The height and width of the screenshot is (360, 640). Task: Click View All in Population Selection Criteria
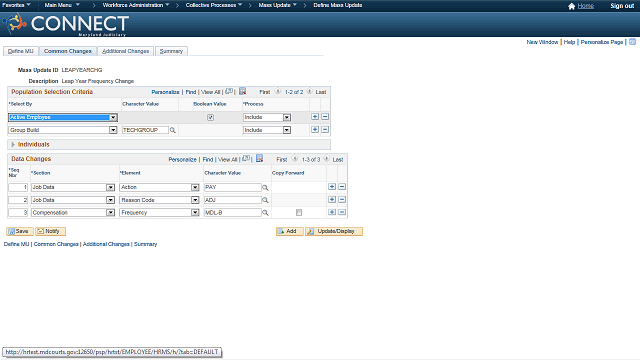click(x=211, y=92)
